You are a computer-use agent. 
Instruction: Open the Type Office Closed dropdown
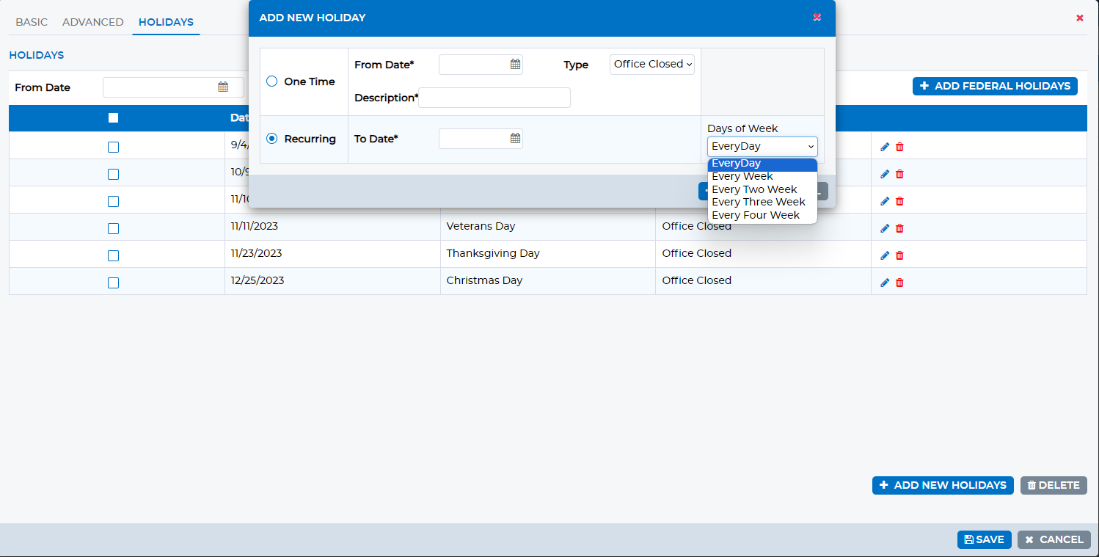pyautogui.click(x=652, y=64)
